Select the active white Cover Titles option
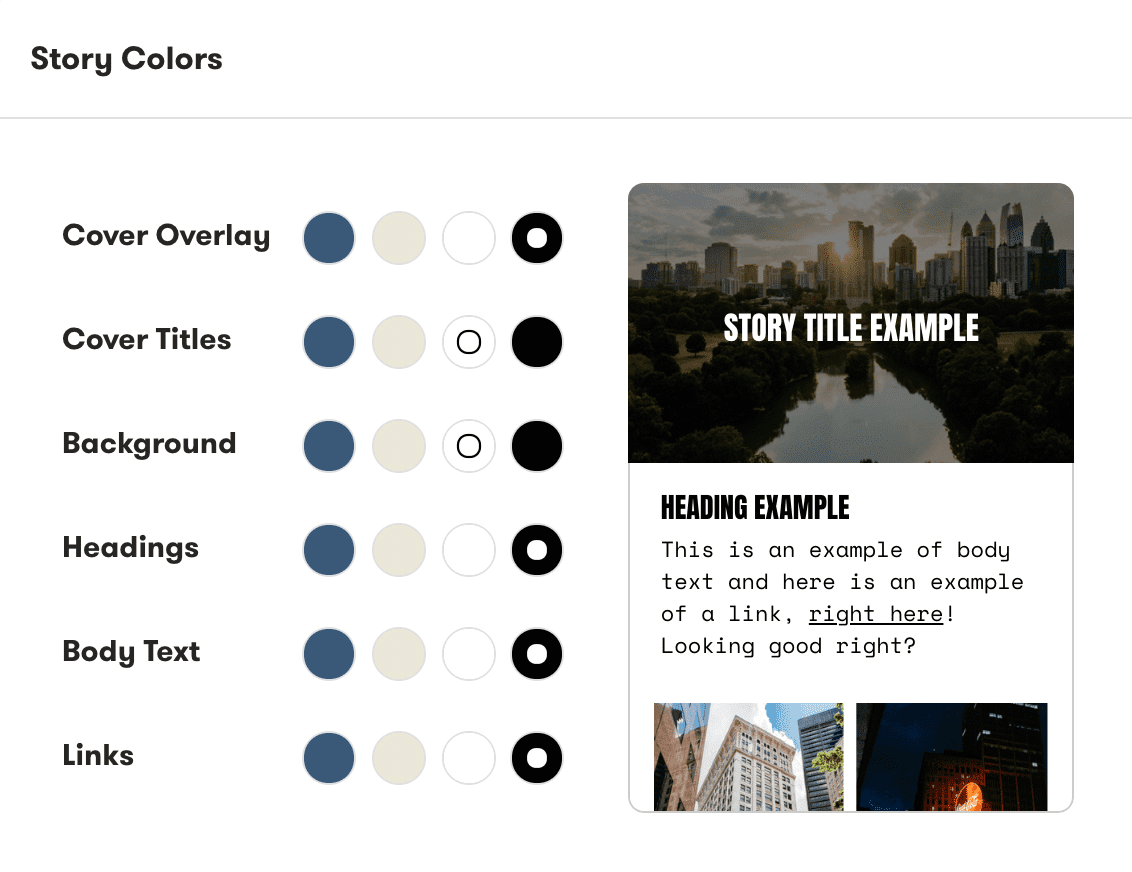 coord(469,342)
